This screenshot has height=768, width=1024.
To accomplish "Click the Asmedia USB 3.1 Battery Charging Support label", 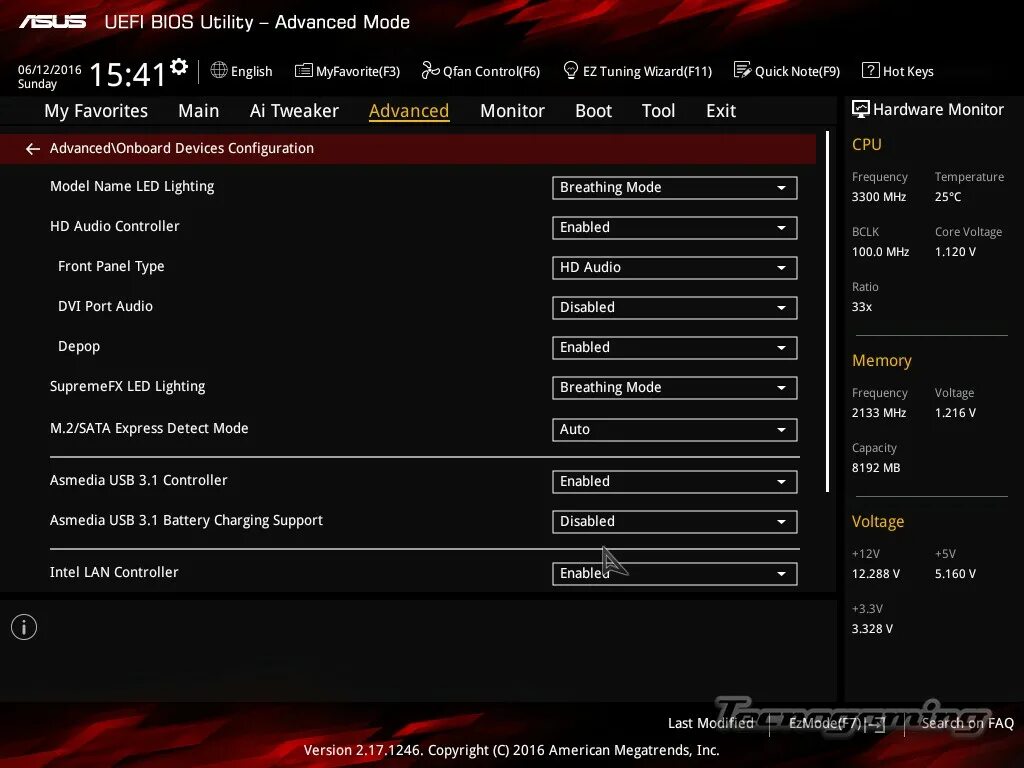I will [186, 520].
